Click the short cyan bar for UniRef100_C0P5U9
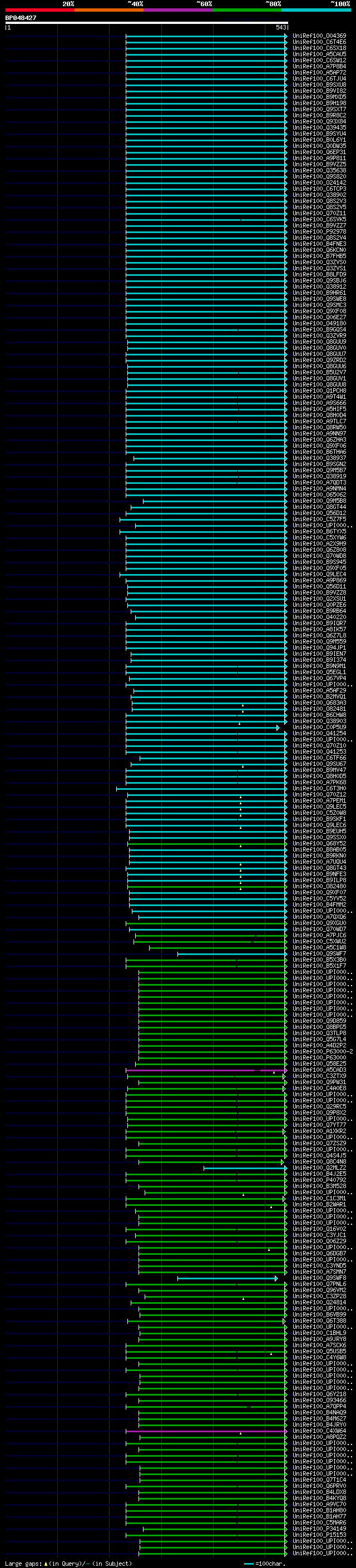The image size is (356, 1568). point(202,728)
